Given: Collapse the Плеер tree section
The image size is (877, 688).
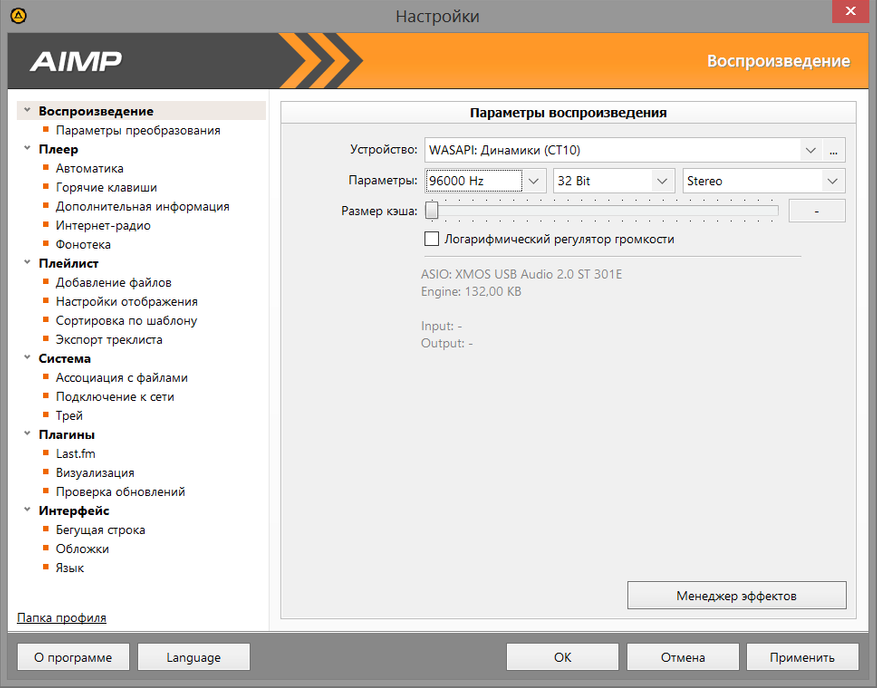Looking at the screenshot, I should pyautogui.click(x=27, y=149).
